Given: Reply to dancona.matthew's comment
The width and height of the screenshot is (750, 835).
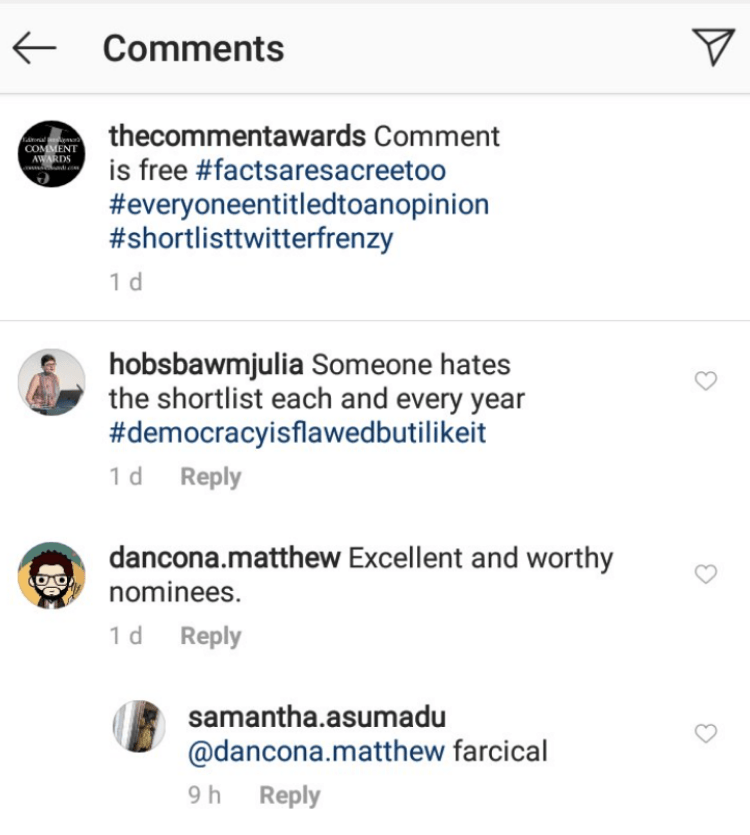Looking at the screenshot, I should 210,636.
